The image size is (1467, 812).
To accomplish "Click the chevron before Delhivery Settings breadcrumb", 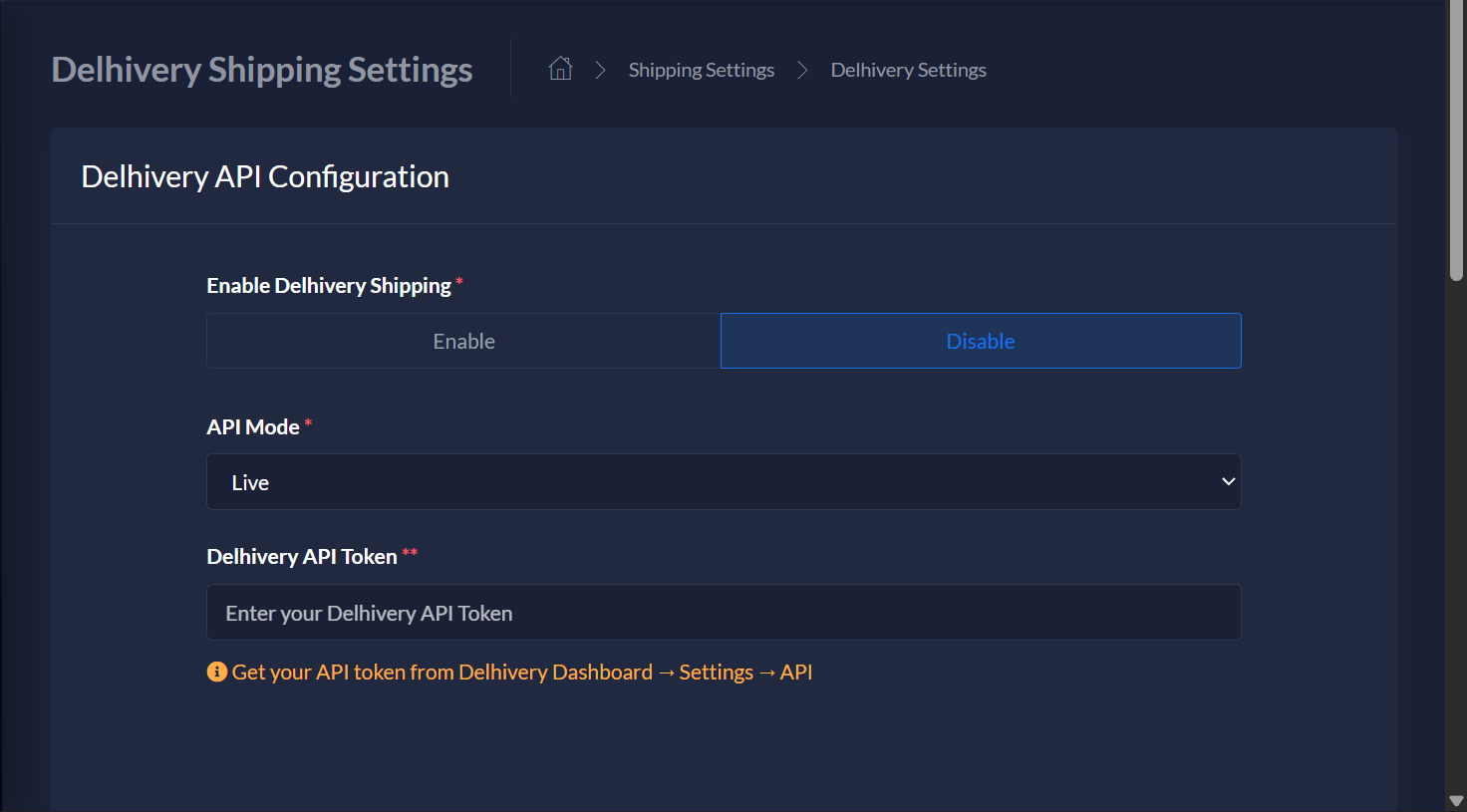I will 802,70.
